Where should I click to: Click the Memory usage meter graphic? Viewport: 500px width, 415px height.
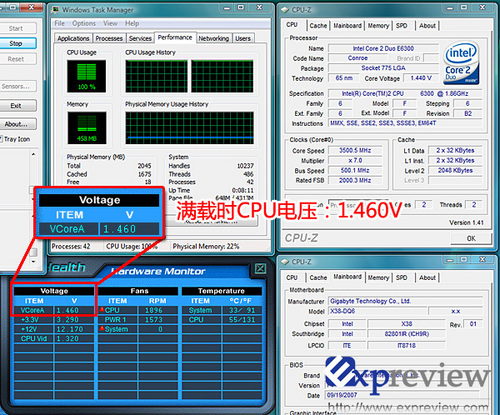click(87, 128)
